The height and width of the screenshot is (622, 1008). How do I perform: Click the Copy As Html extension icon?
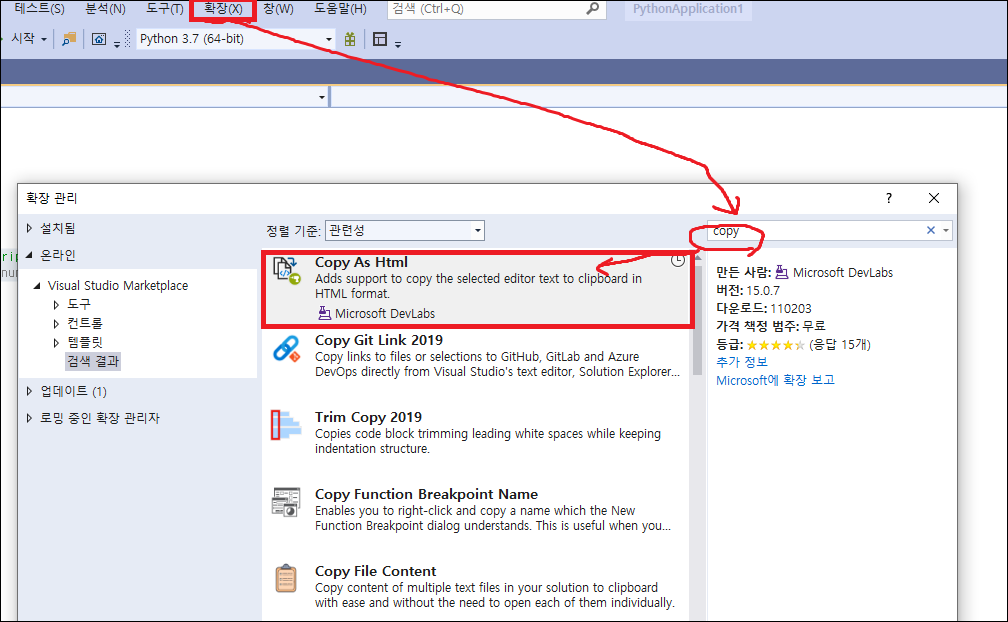tap(286, 271)
